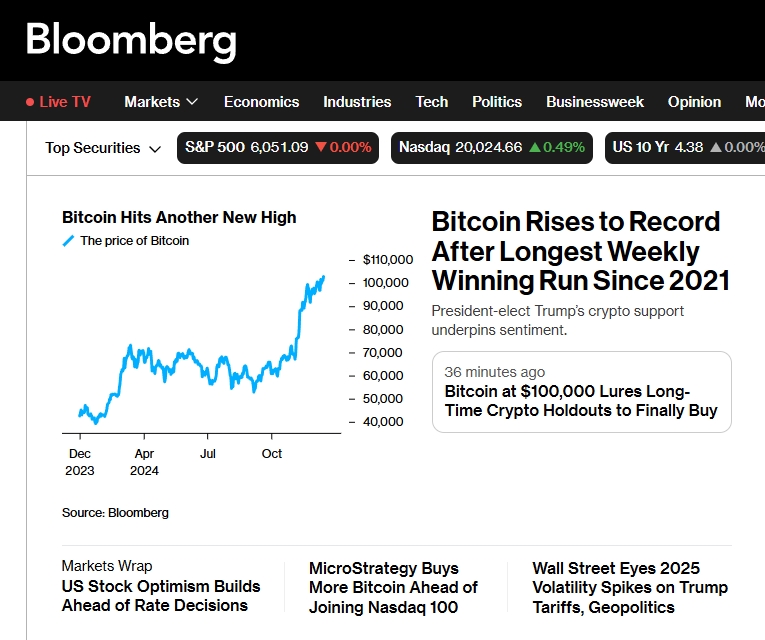Navigate to Businessweek
Image resolution: width=765 pixels, height=640 pixels.
(595, 102)
